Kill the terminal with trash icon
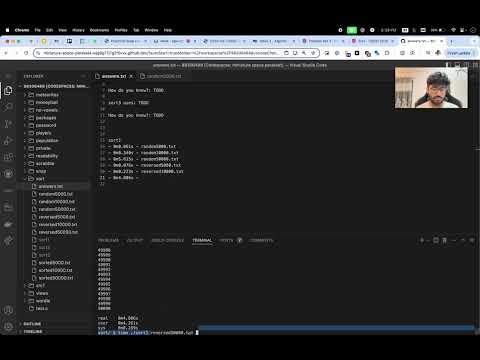This screenshot has height=360, width=480. pyautogui.click(x=444, y=240)
